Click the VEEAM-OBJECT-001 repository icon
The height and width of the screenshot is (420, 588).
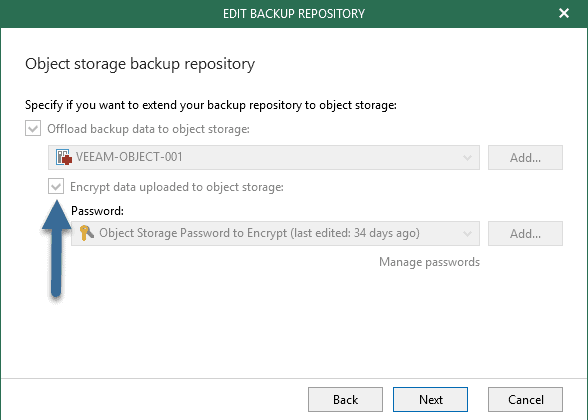(x=63, y=157)
